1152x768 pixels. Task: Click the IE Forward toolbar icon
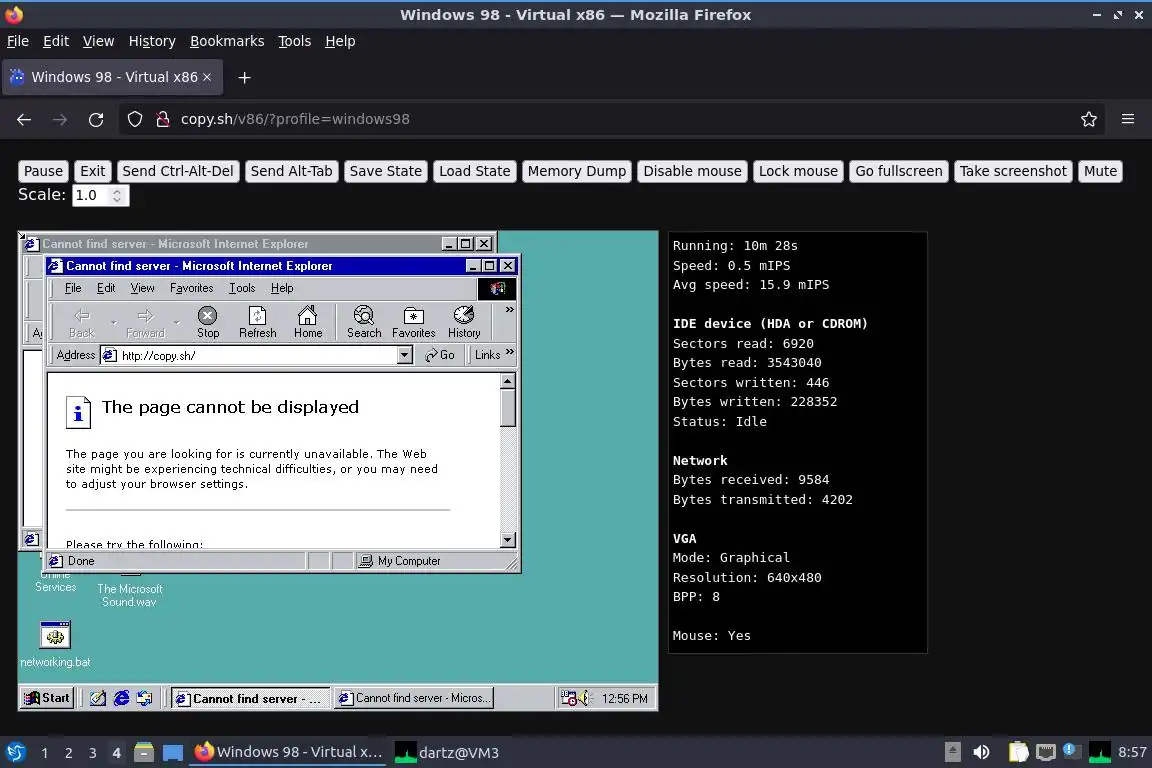click(145, 323)
